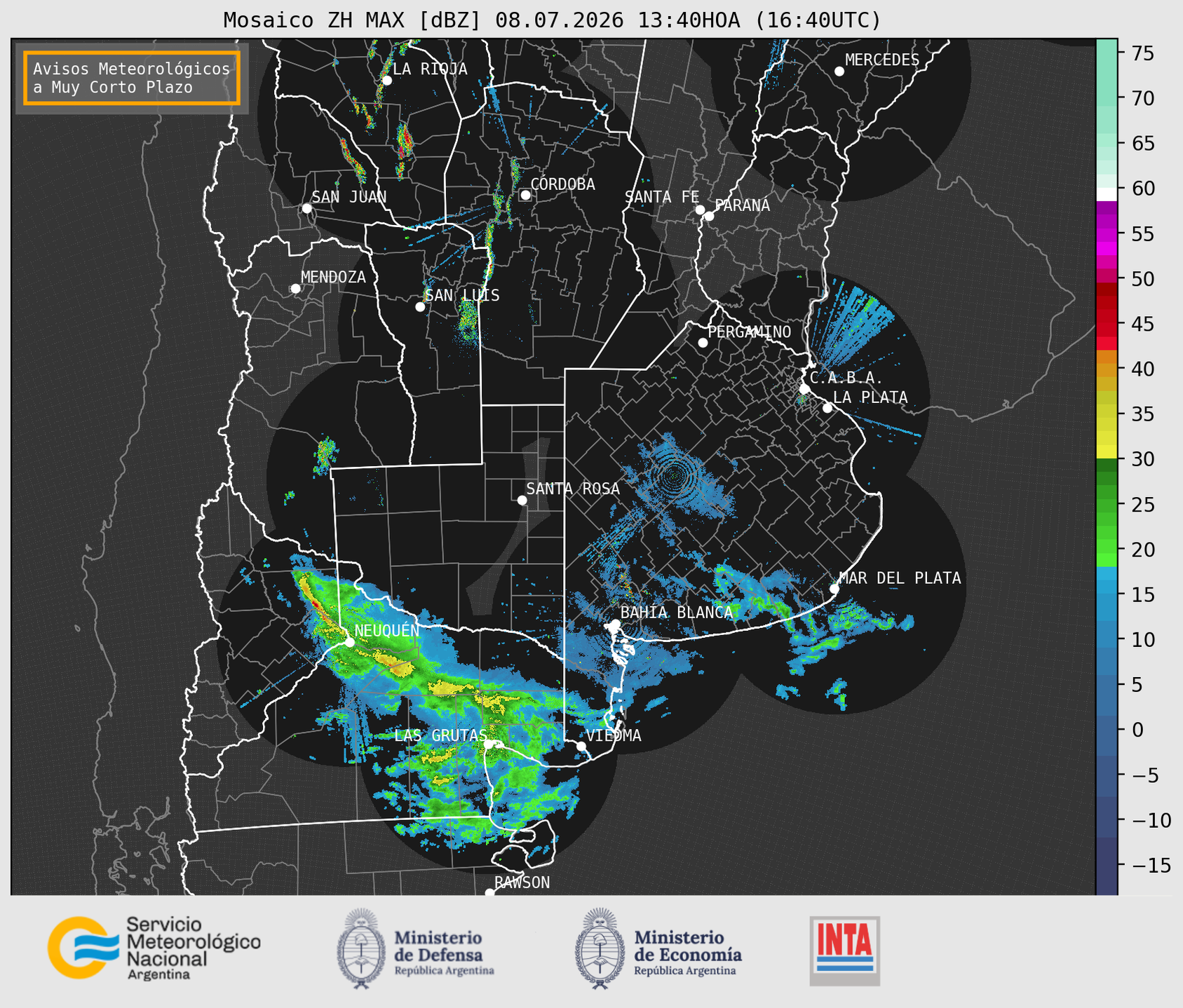
Task: Click the Avisos Meteorológicos a Muy Corto Plazo box
Action: (x=132, y=78)
